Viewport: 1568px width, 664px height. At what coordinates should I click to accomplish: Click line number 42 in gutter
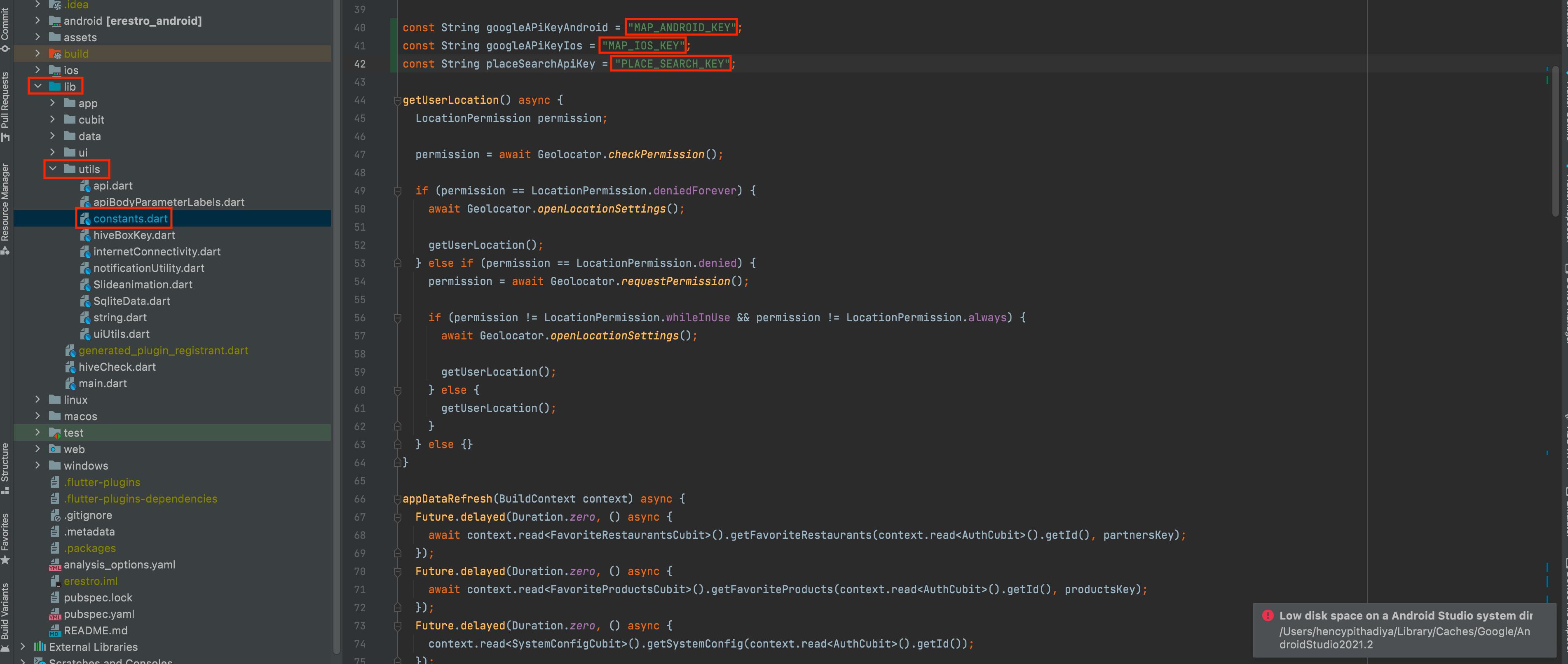360,64
